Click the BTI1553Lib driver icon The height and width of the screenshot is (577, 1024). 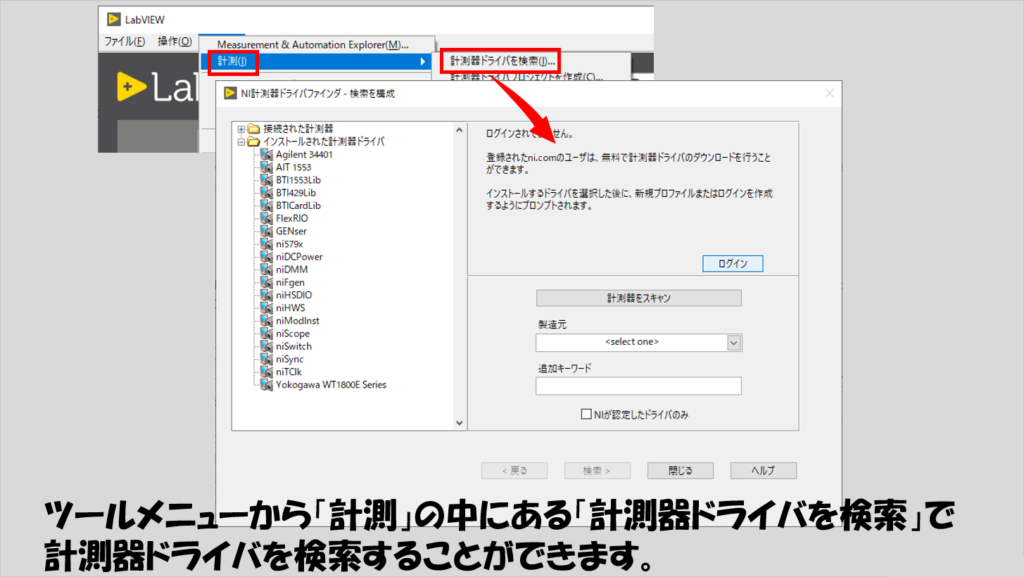coord(266,180)
